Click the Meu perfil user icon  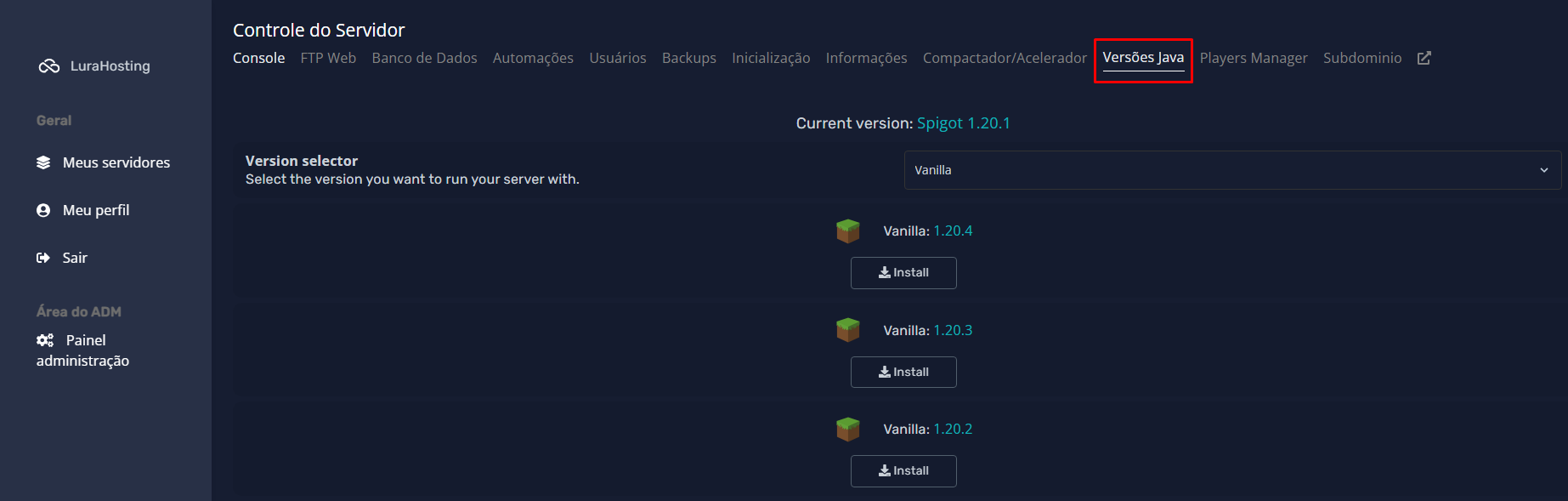point(43,210)
